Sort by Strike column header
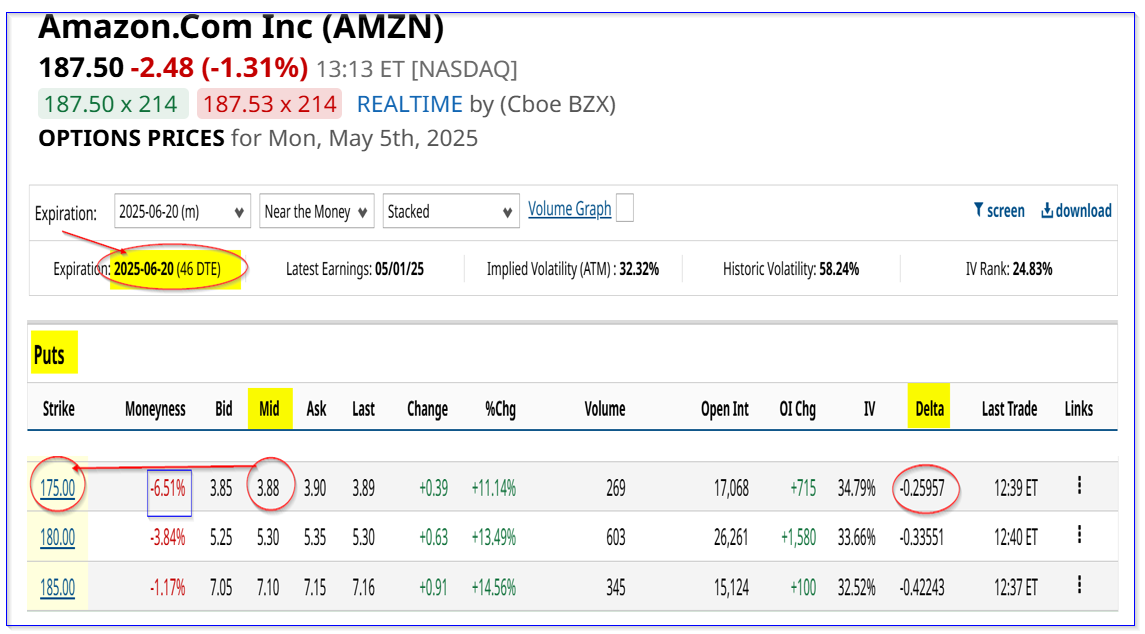 [59, 409]
